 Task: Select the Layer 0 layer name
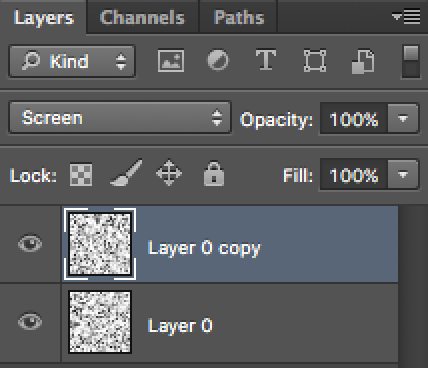(180, 326)
